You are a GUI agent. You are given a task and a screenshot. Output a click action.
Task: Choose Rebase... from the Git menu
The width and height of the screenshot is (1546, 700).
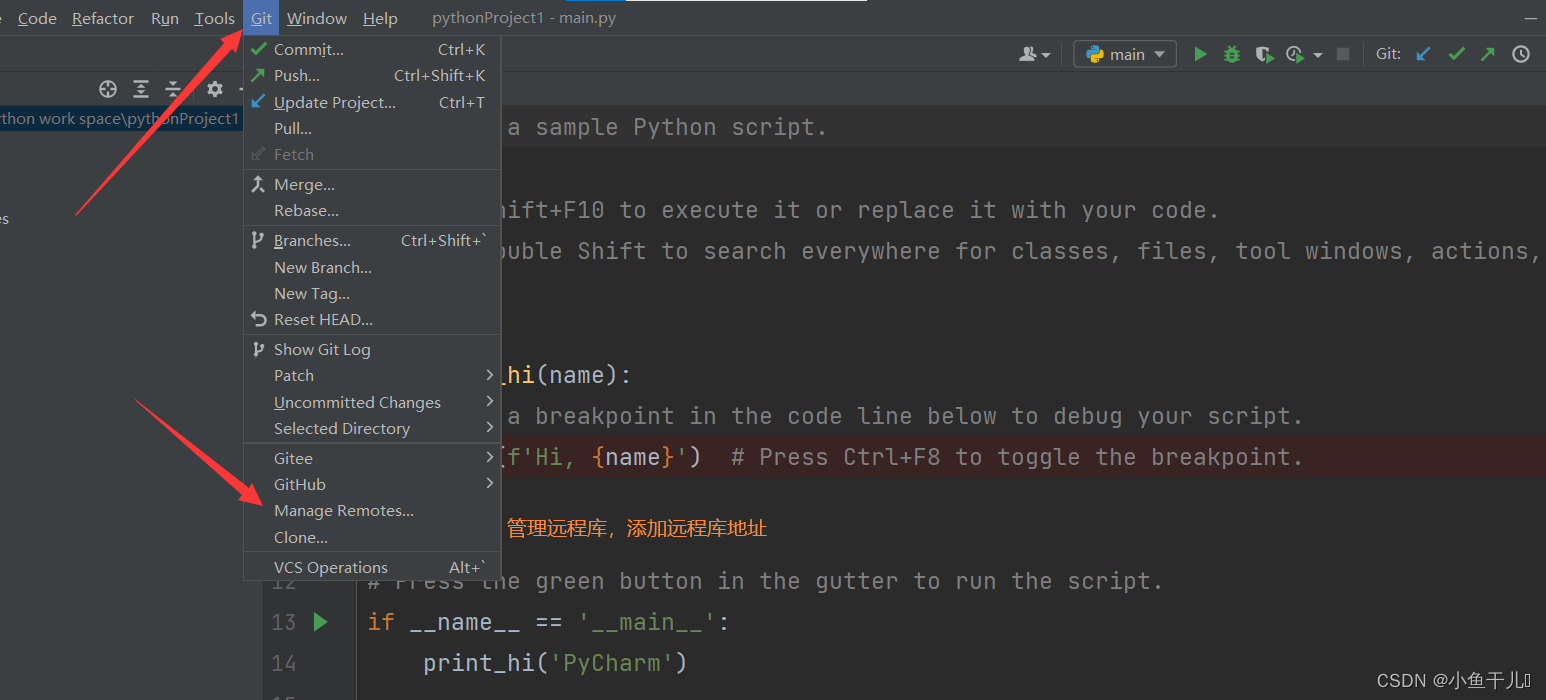(372, 210)
